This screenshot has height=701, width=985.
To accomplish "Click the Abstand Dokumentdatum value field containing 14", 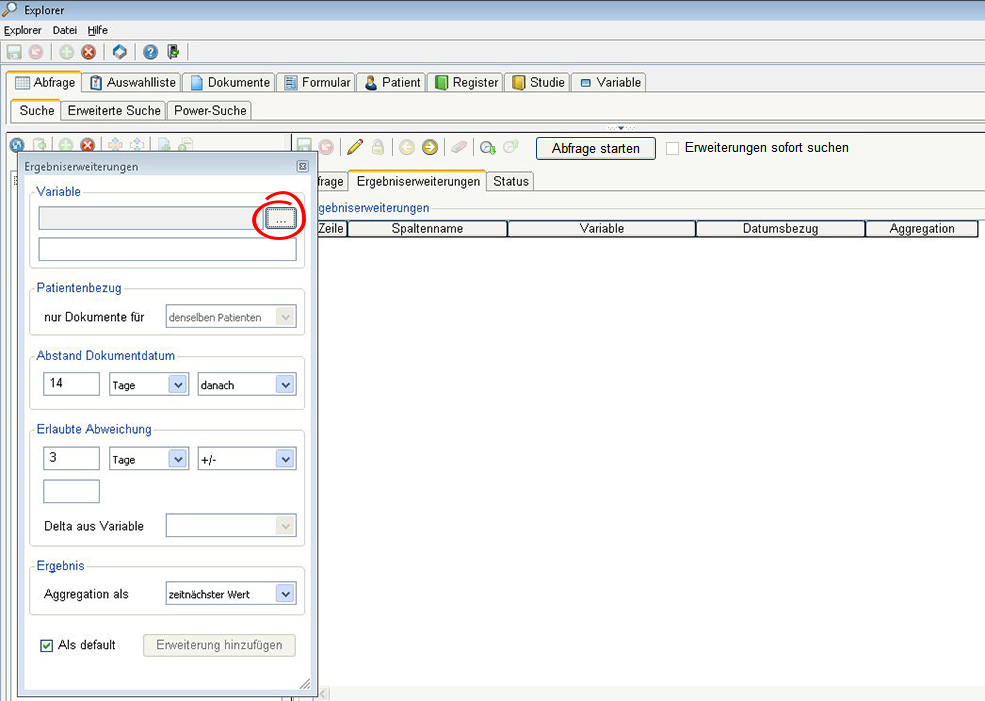I will click(71, 384).
